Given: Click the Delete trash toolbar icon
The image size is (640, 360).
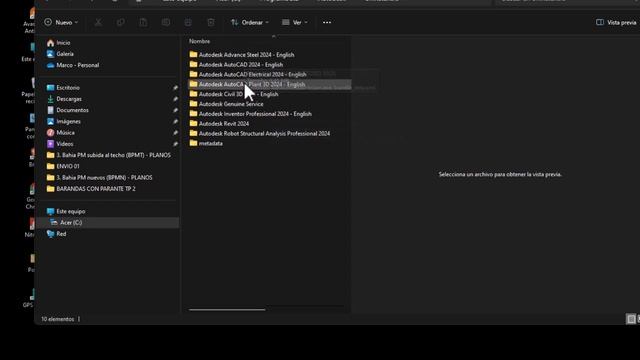Looking at the screenshot, I should tap(211, 22).
